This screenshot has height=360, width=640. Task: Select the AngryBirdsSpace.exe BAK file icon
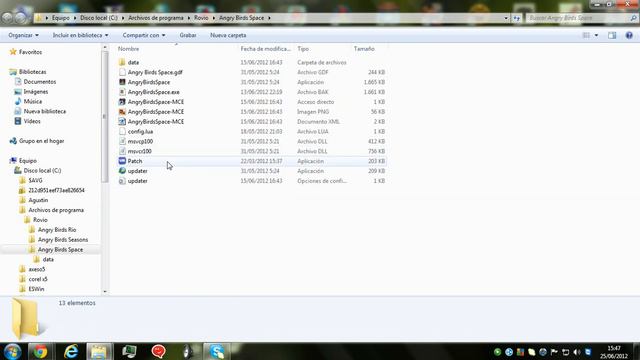122,92
